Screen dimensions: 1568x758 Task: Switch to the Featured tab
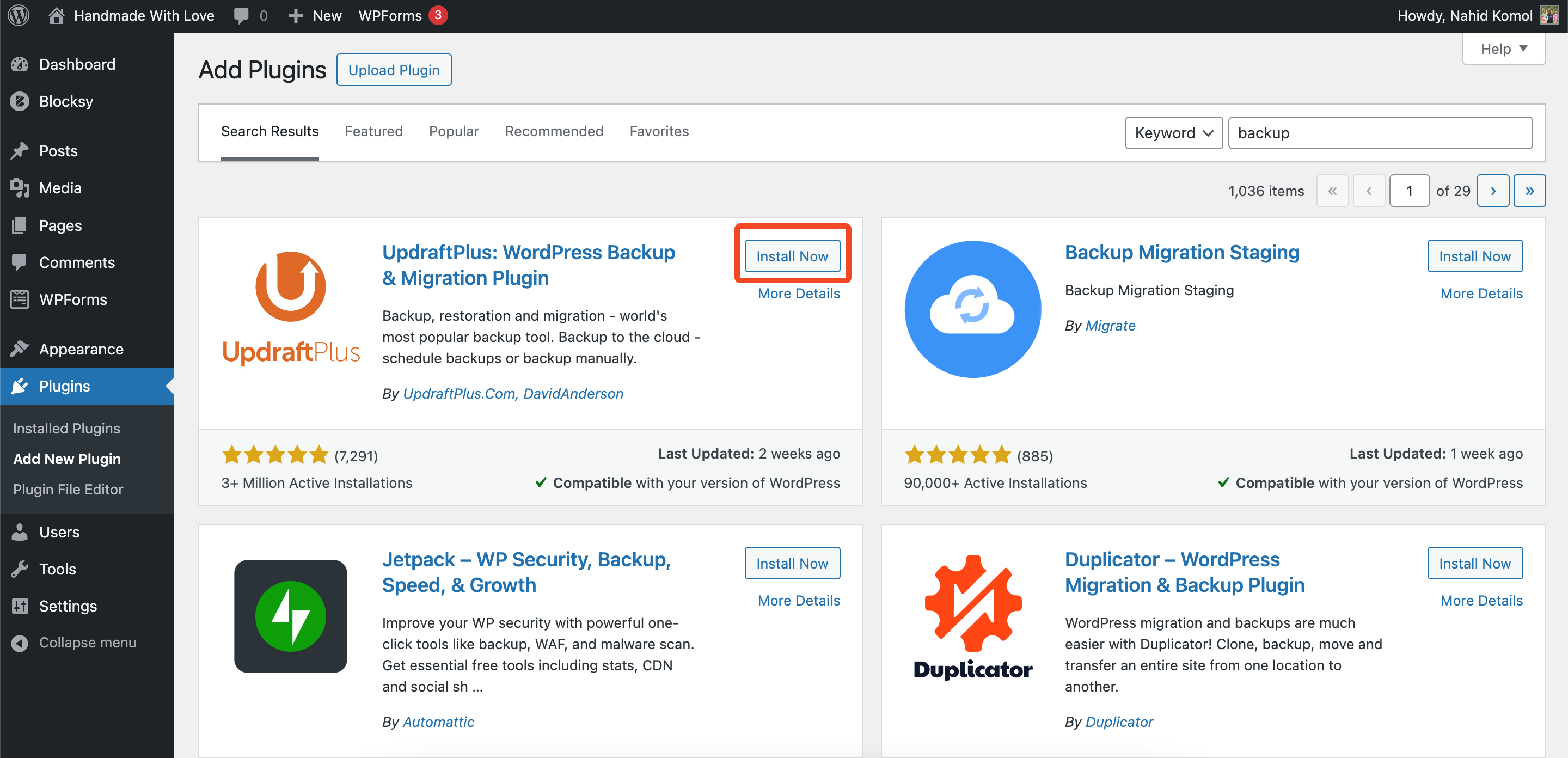tap(373, 131)
